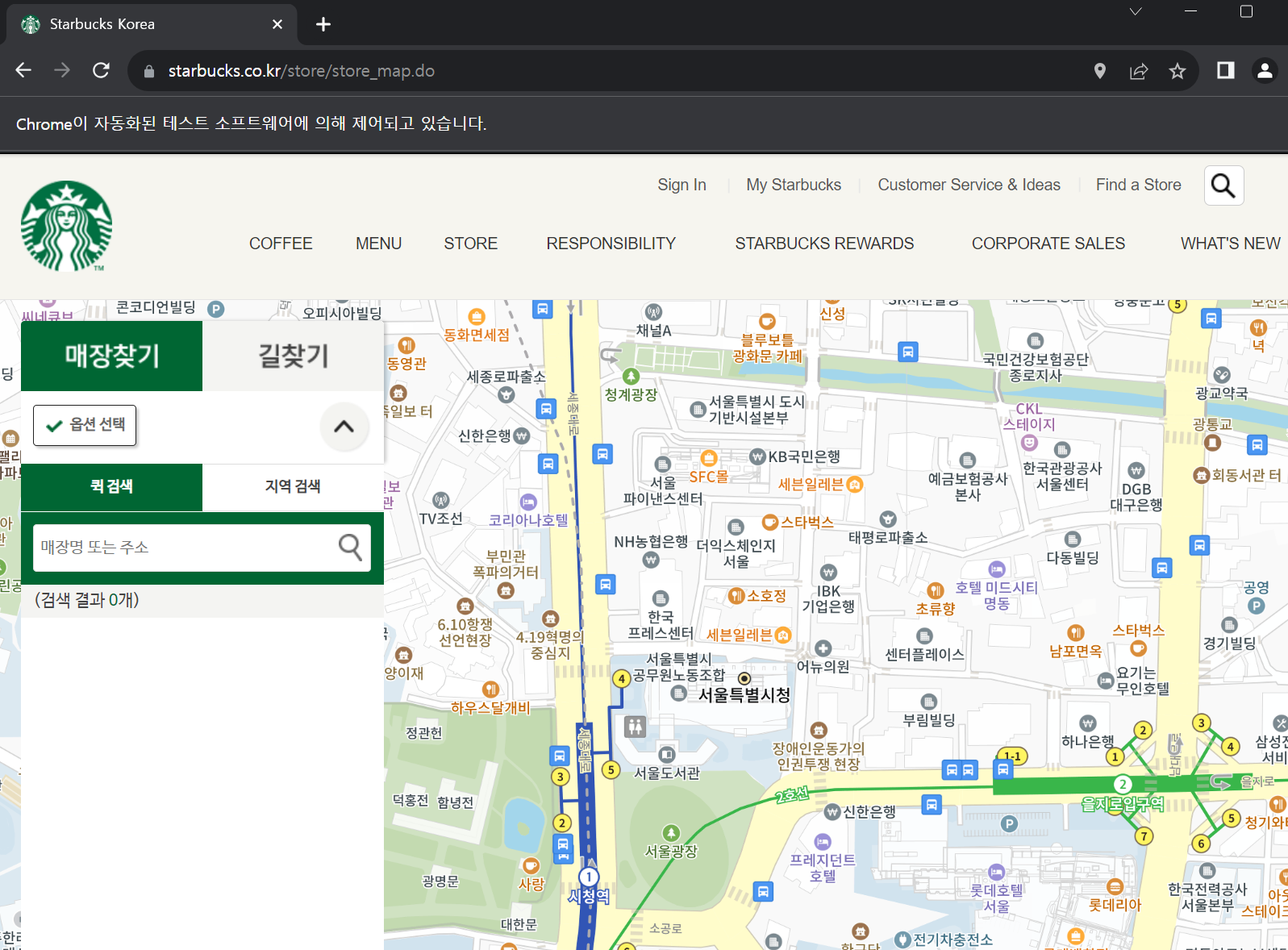Image resolution: width=1288 pixels, height=950 pixels.
Task: Open the Chrome profile avatar
Action: pyautogui.click(x=1265, y=71)
